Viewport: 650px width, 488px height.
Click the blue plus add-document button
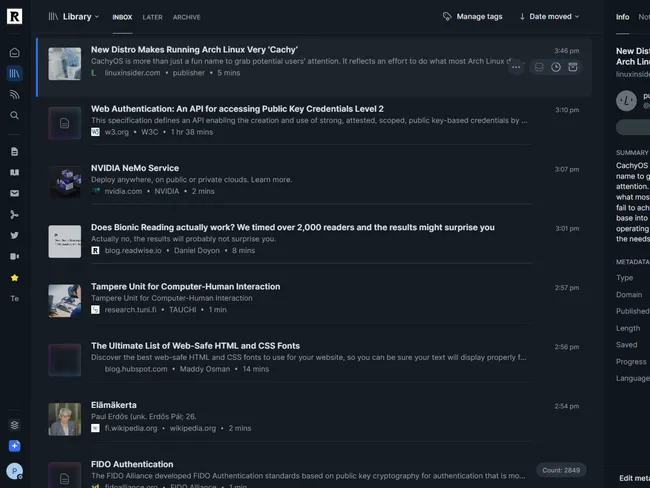[15, 446]
